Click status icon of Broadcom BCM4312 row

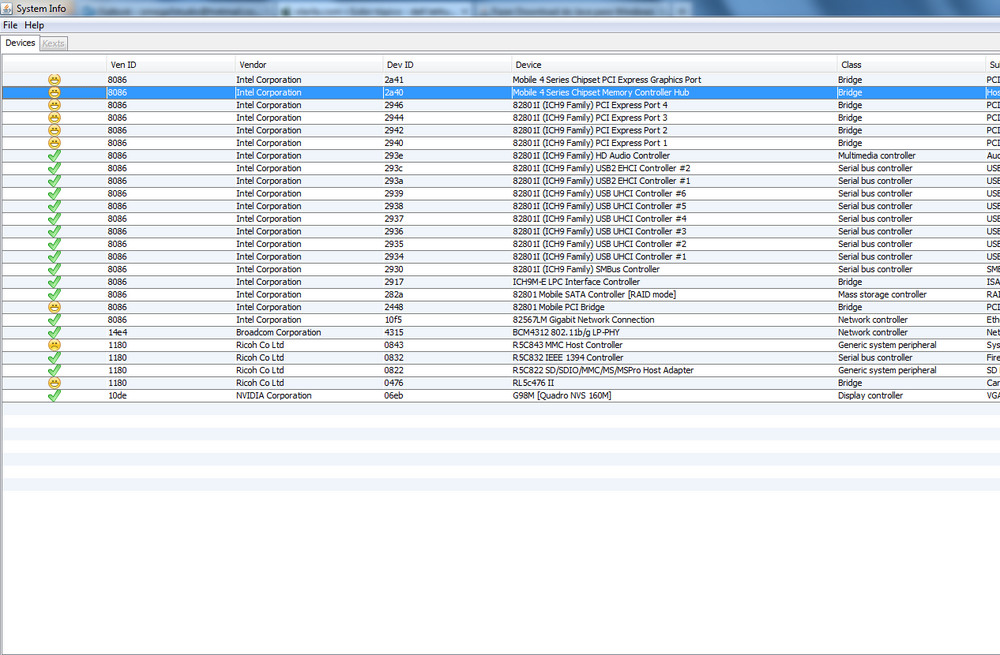[54, 333]
